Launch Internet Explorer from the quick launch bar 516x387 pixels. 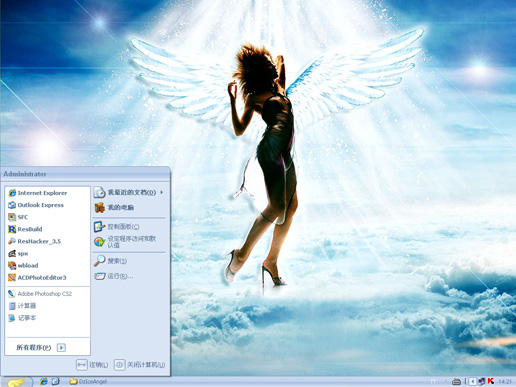pos(43,382)
